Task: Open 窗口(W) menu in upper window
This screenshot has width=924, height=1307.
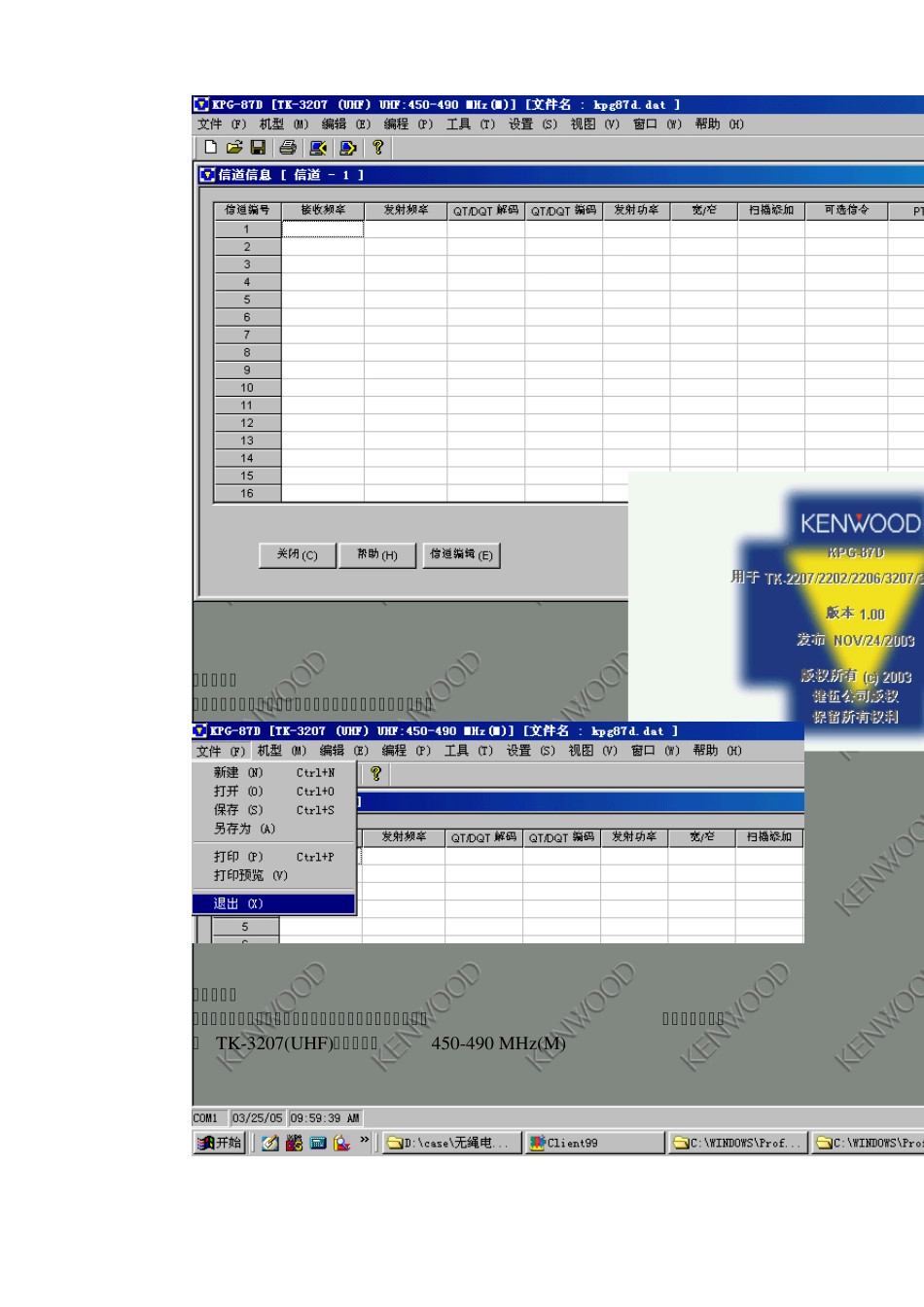Action: tap(657, 124)
